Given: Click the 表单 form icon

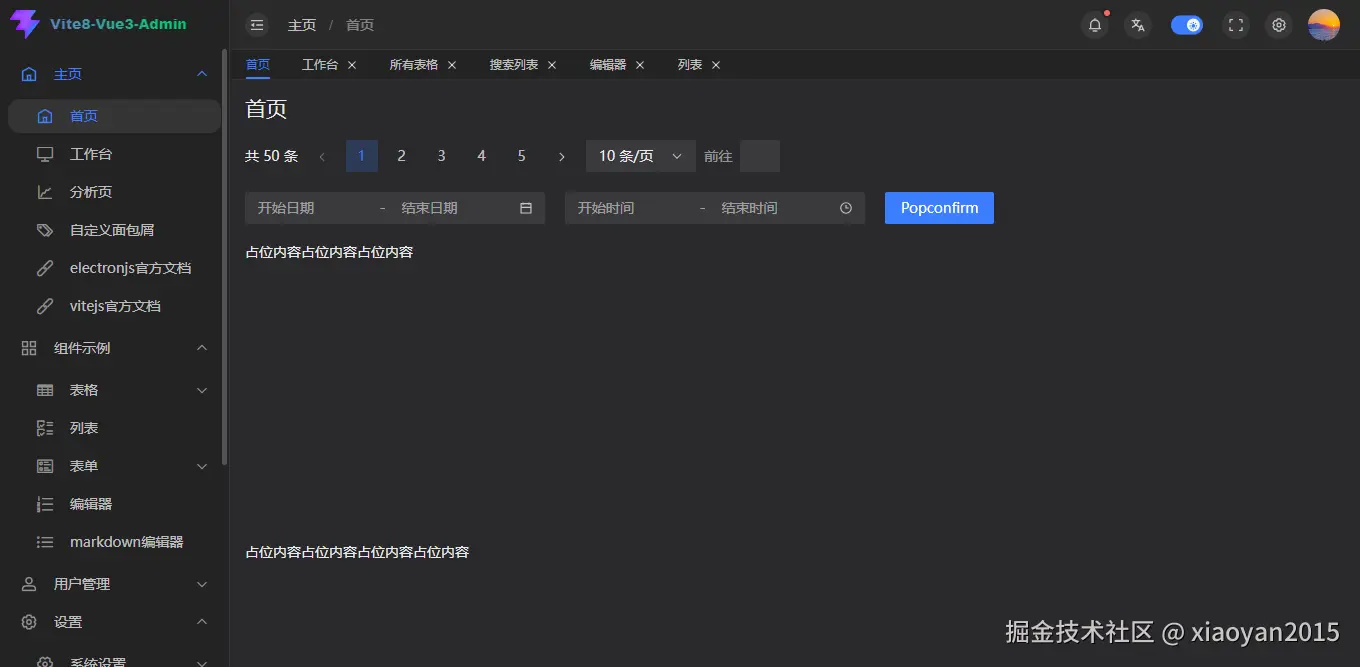Looking at the screenshot, I should pos(44,466).
